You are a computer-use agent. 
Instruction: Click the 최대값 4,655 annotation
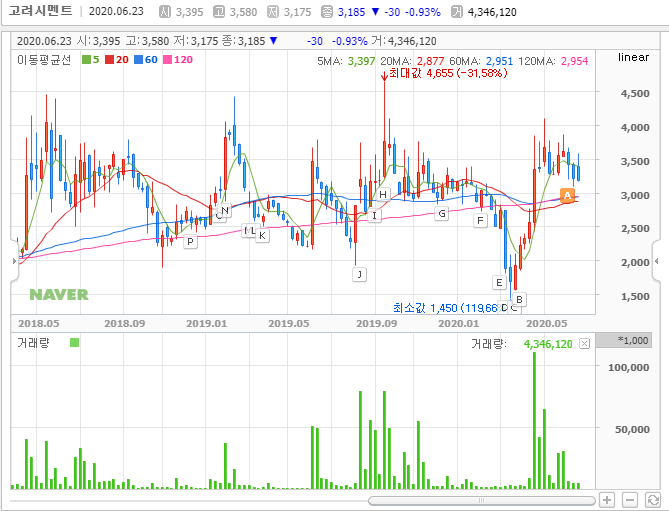point(448,73)
